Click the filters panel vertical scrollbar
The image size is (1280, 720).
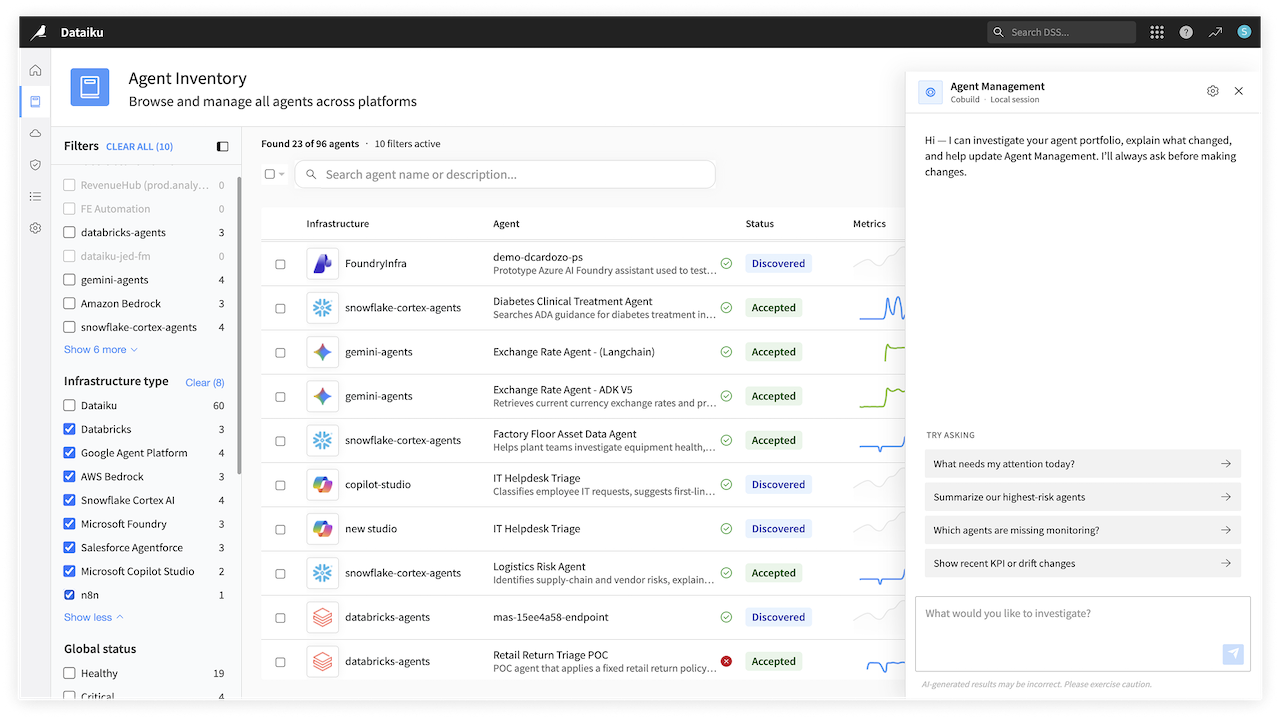tap(239, 325)
